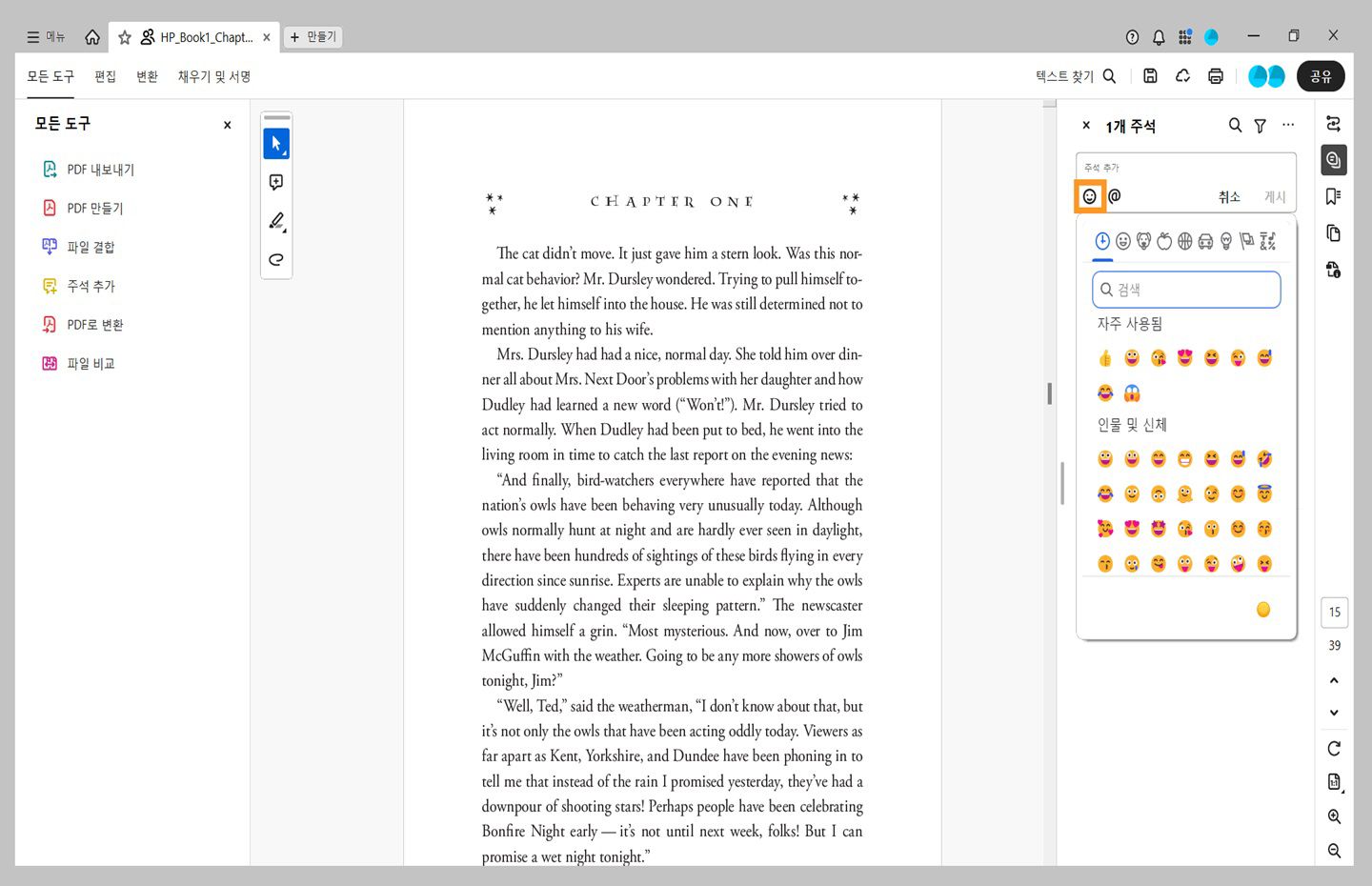Image resolution: width=1372 pixels, height=886 pixels.
Task: Open the 메뉴 hamburger menu
Action: 46,37
